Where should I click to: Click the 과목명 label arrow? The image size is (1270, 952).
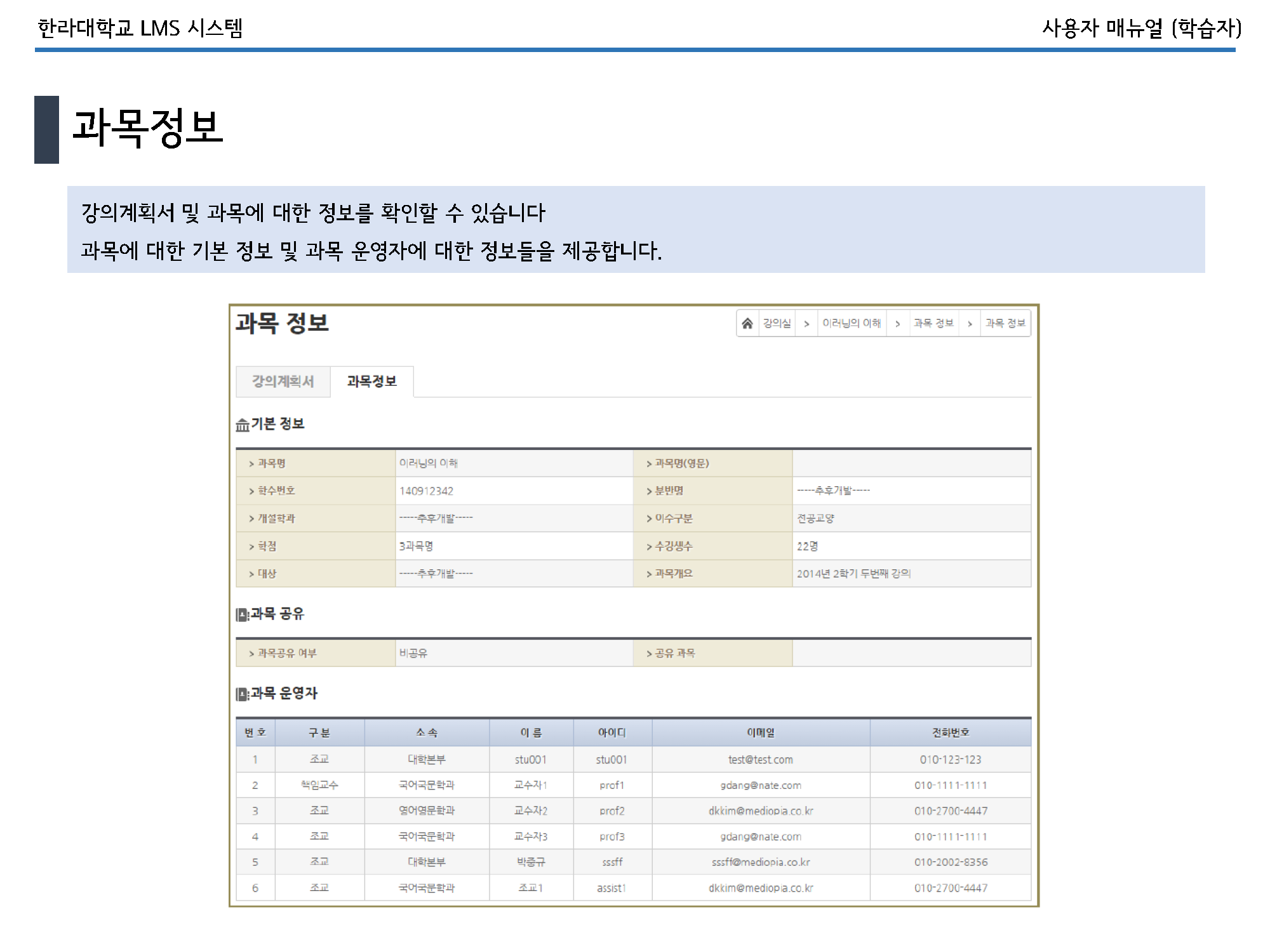point(251,464)
